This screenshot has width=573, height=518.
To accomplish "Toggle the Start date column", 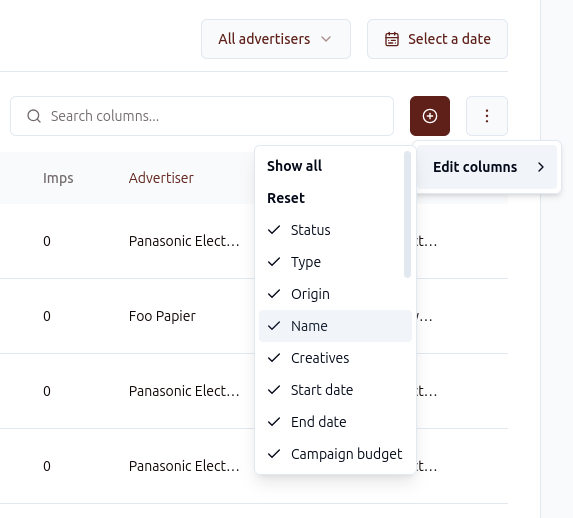I will point(335,390).
